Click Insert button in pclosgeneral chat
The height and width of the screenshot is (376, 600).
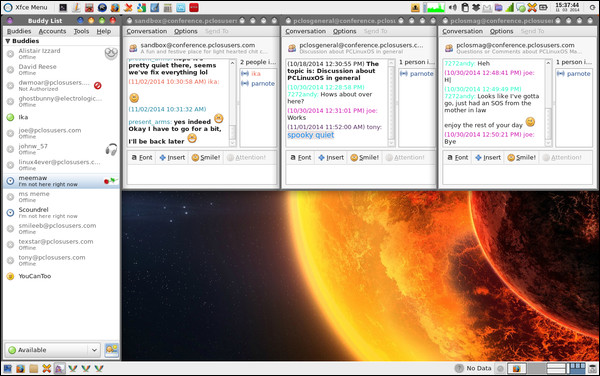(331, 157)
